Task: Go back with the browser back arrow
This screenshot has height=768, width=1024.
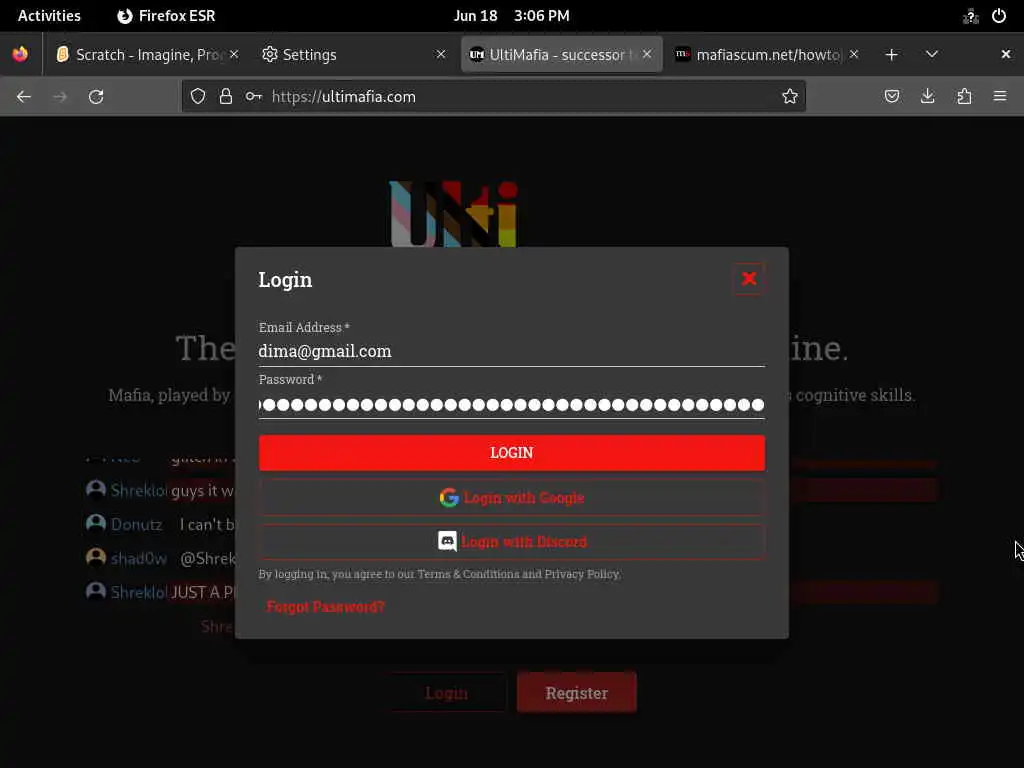Action: point(24,97)
